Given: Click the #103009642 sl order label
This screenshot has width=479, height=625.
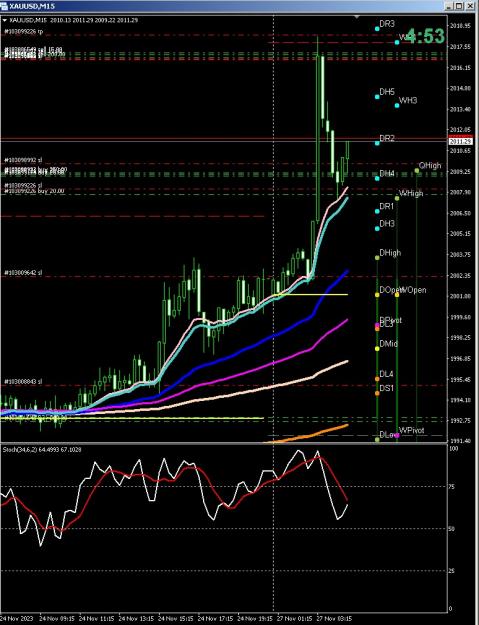Looking at the screenshot, I should point(23,273).
